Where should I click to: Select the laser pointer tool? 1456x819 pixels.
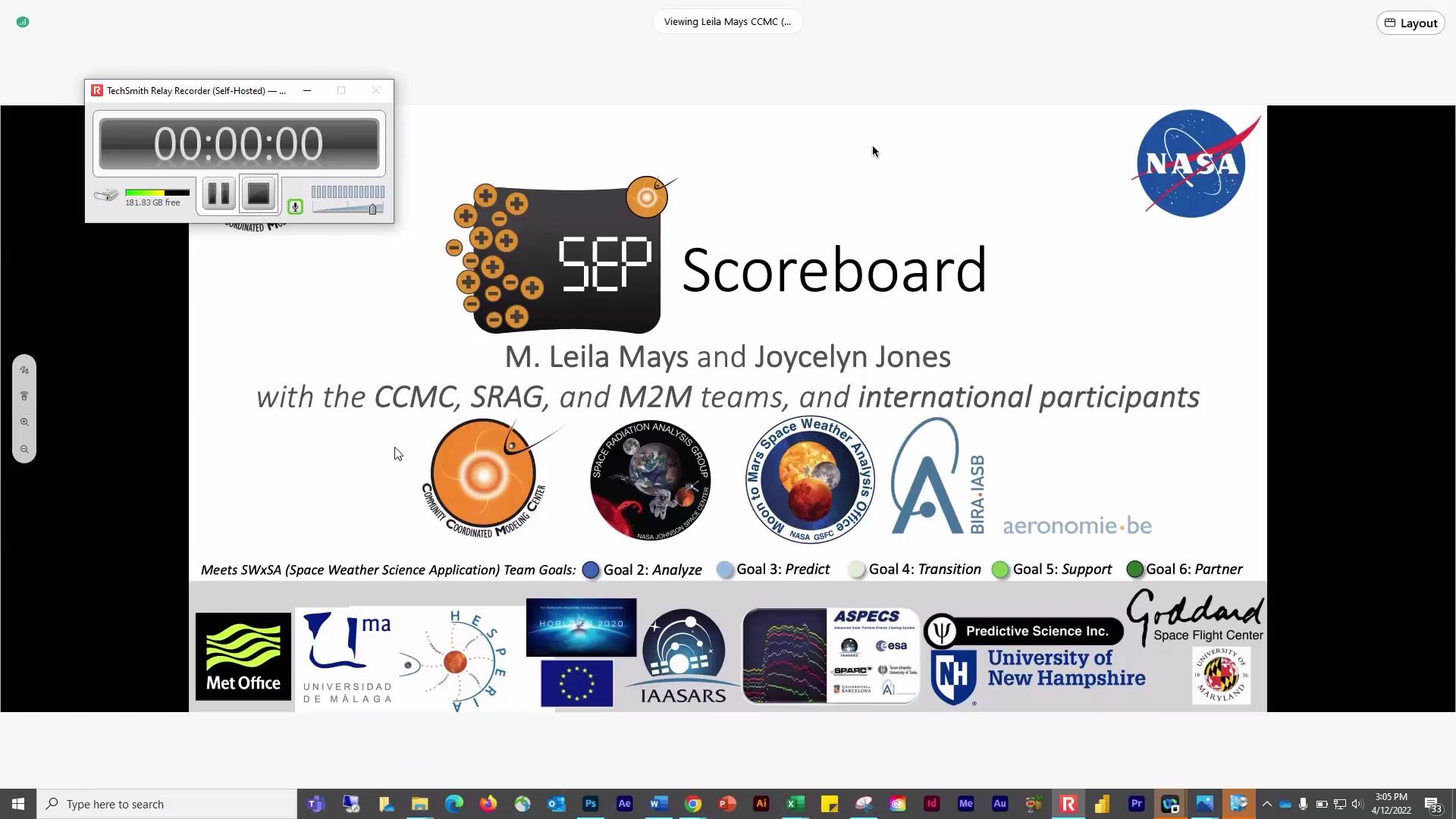click(24, 396)
